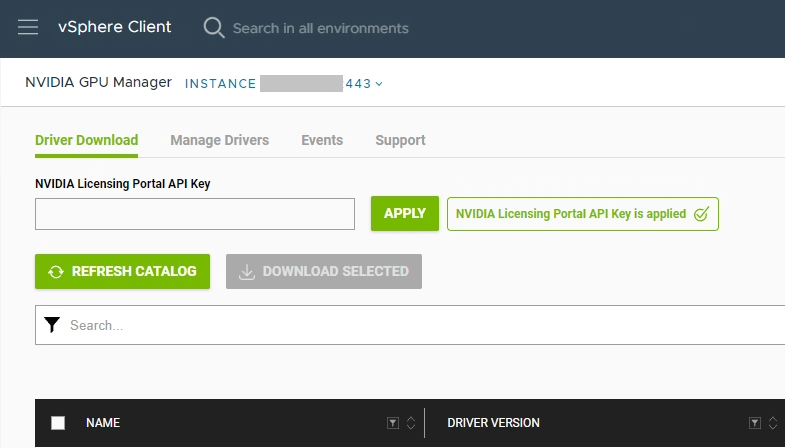The width and height of the screenshot is (785, 448).
Task: Click the vSphere Client title
Action: (115, 27)
